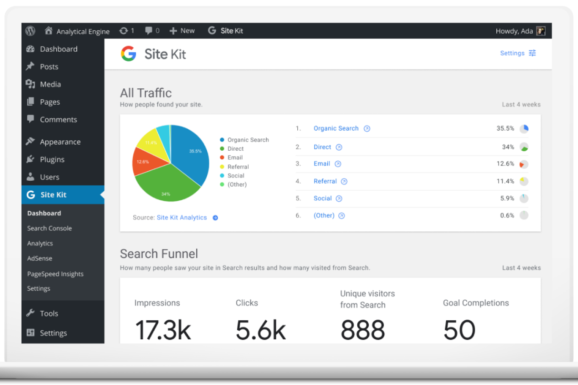The height and width of the screenshot is (385, 578).
Task: Click the Ada user avatar
Action: point(541,31)
